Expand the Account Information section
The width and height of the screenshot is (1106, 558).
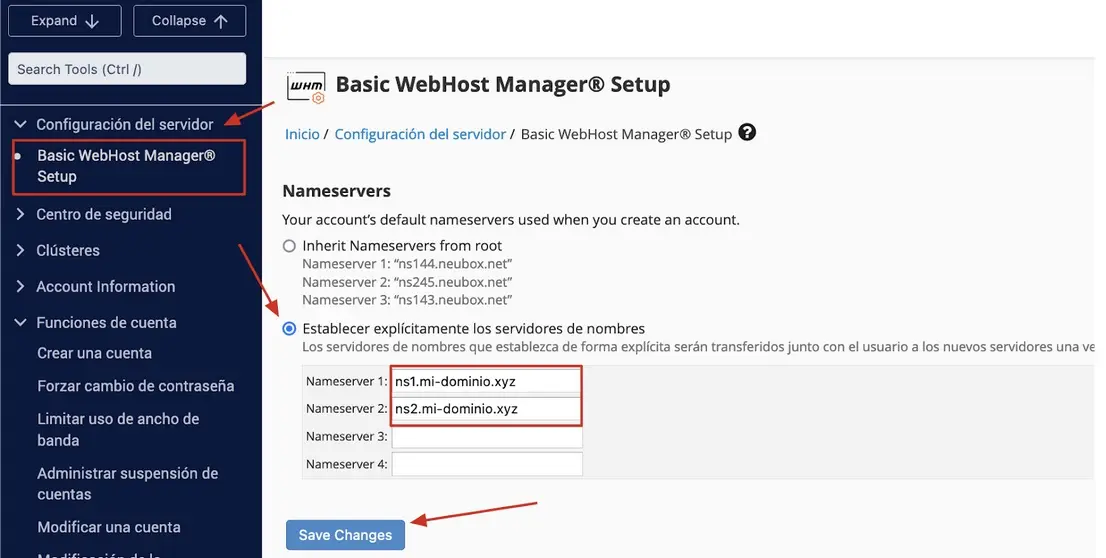95,286
